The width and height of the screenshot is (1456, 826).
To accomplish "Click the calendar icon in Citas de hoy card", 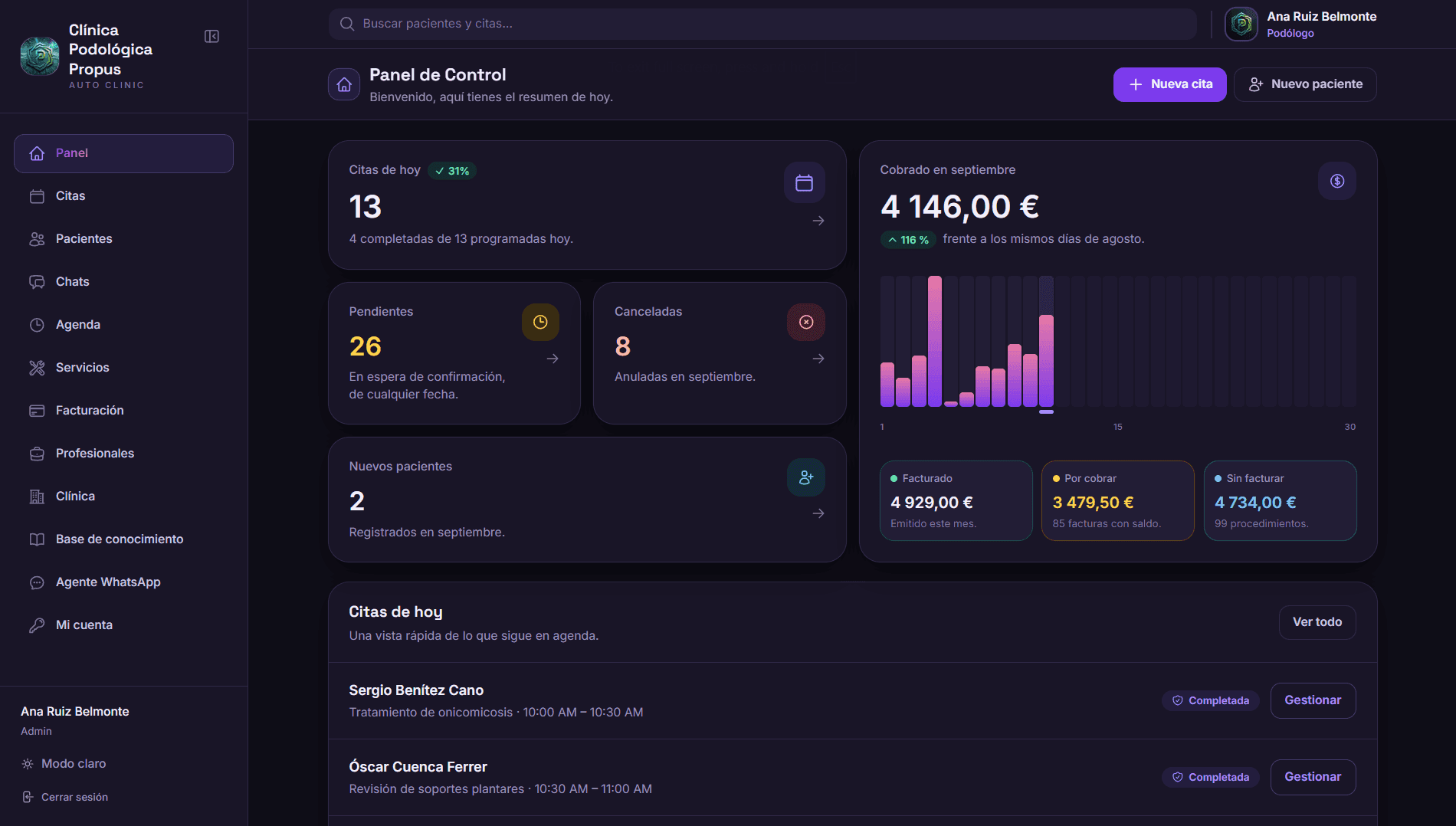I will [804, 182].
